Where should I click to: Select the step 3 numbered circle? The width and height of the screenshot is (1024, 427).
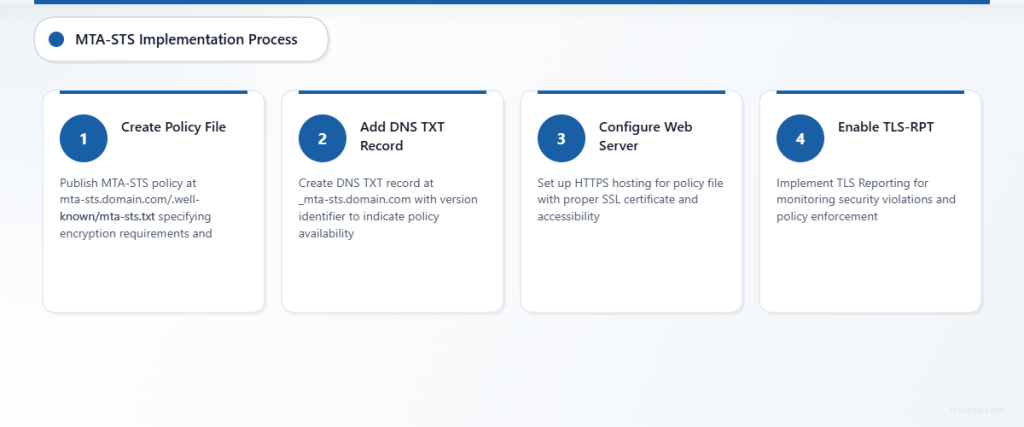(561, 139)
